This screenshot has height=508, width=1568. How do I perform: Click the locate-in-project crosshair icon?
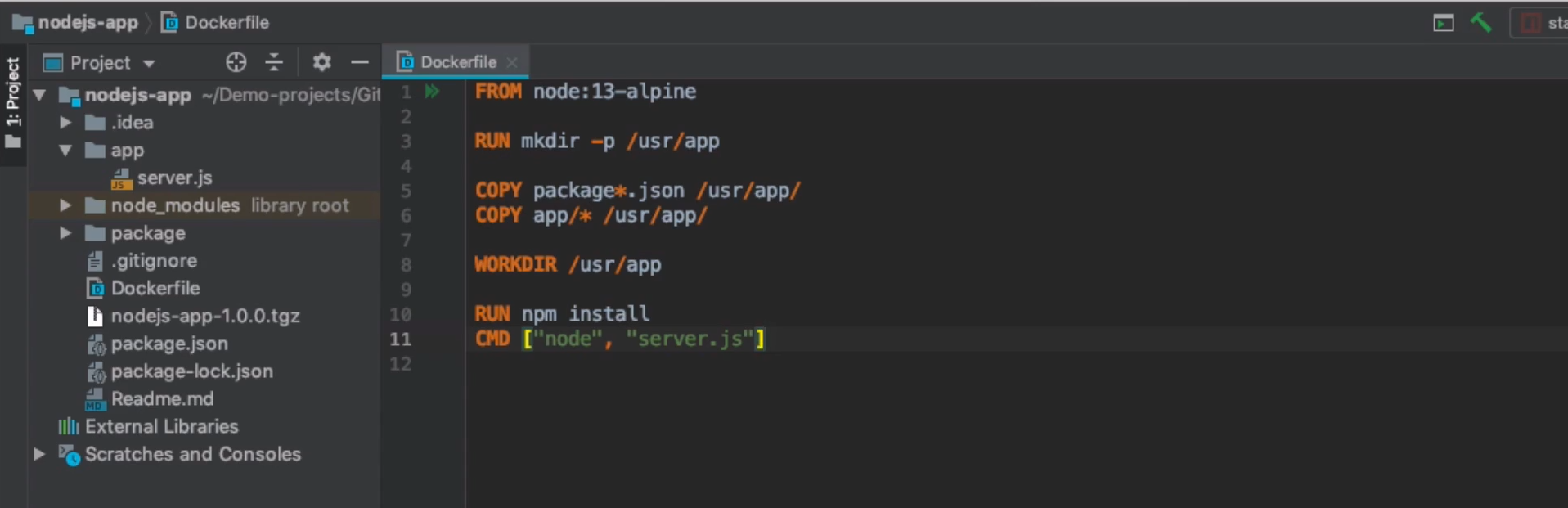(x=236, y=62)
